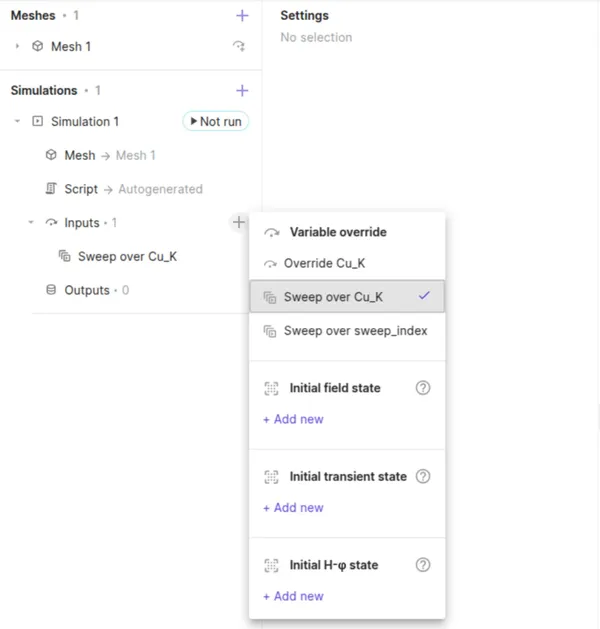This screenshot has height=629, width=600.
Task: Collapse the Inputs section
Action: pyautogui.click(x=31, y=222)
